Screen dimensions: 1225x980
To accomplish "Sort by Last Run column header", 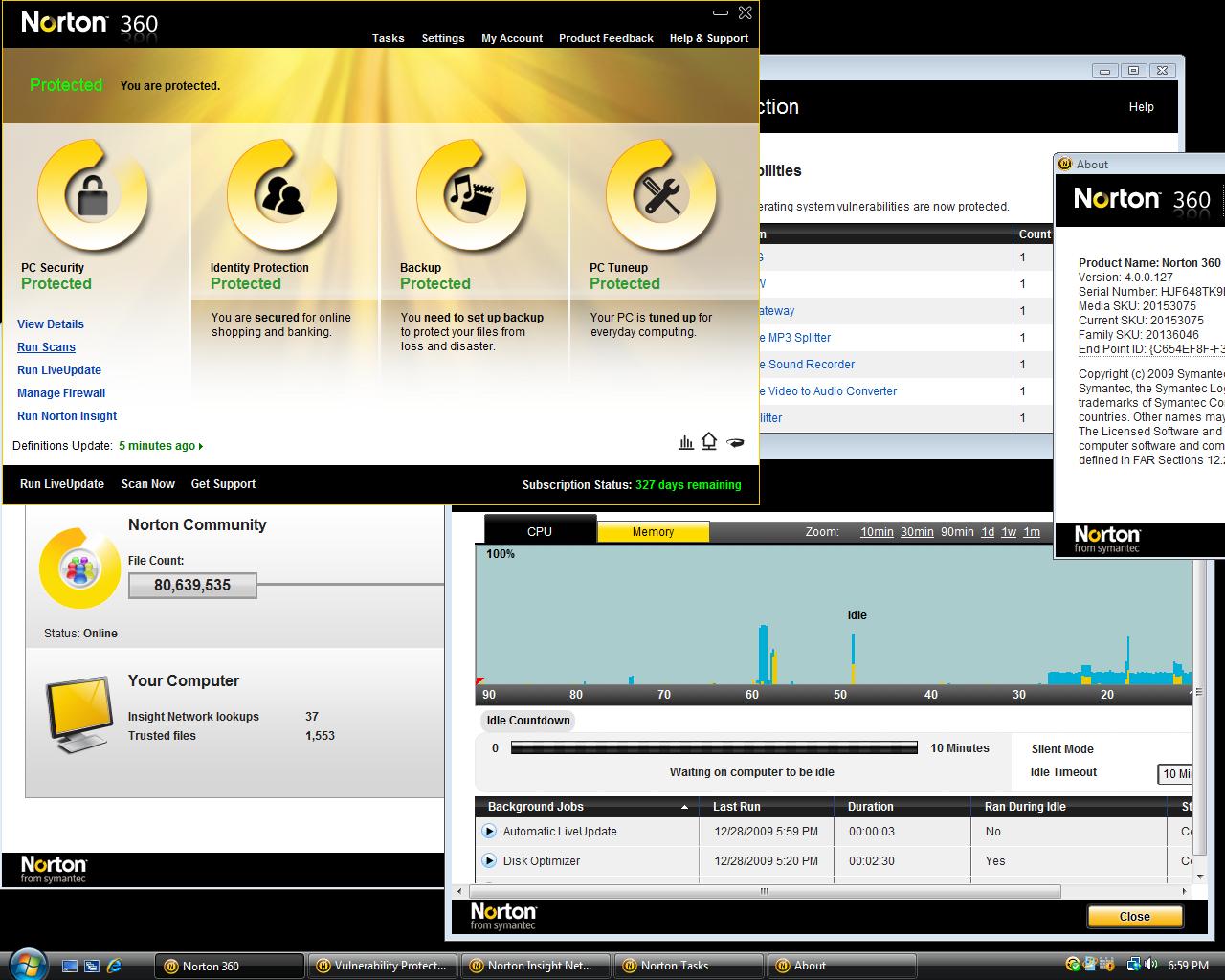I will pyautogui.click(x=766, y=807).
